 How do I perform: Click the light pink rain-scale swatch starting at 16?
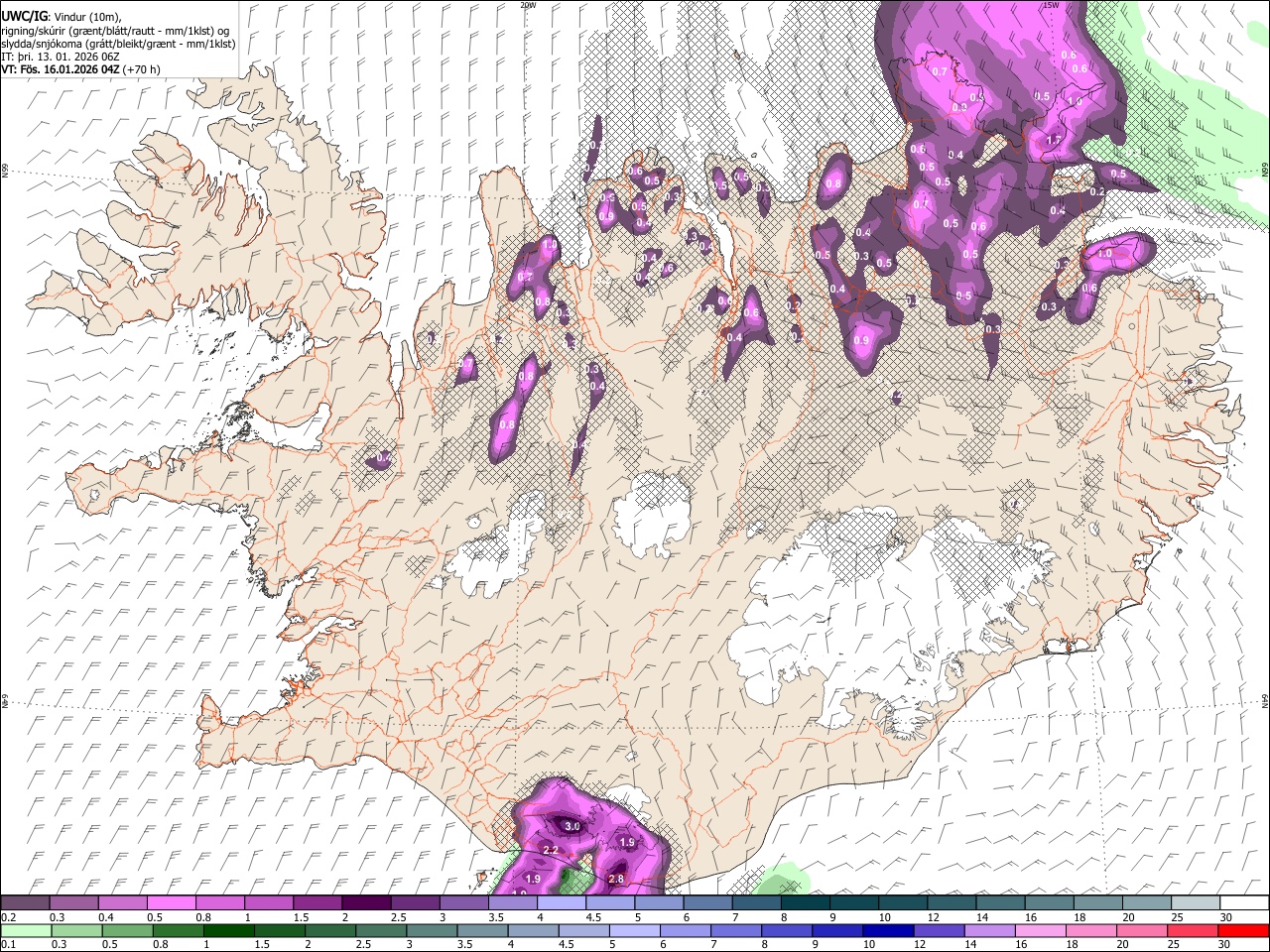(x=1041, y=931)
